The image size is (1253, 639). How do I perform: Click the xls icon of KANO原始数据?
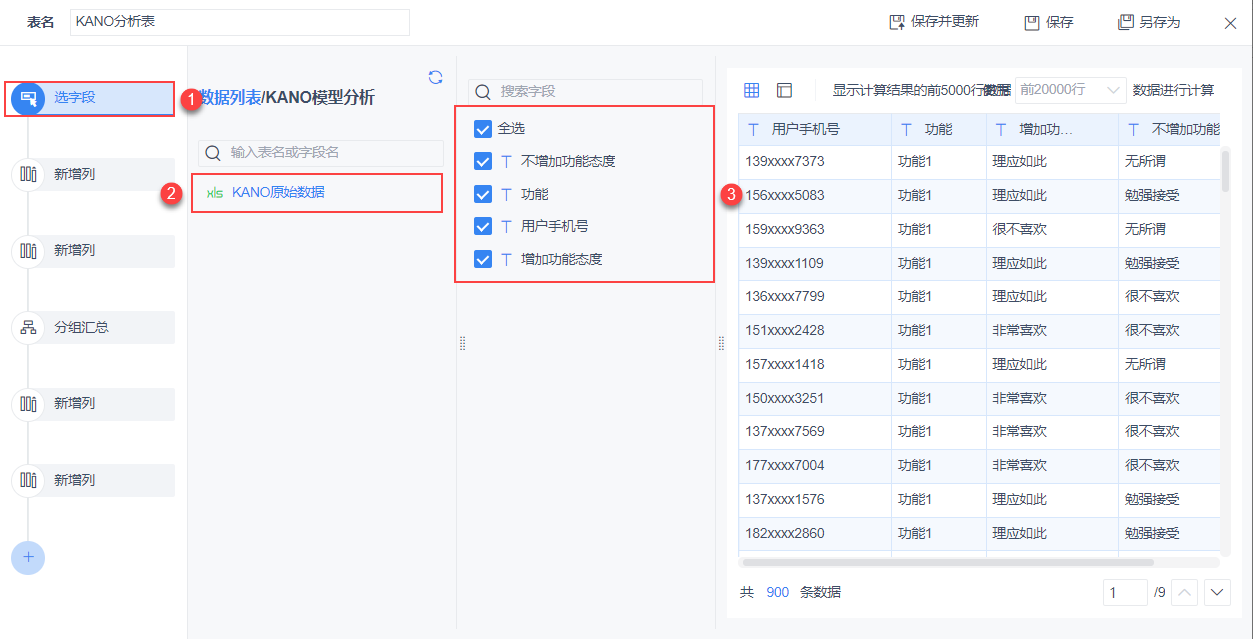tap(215, 193)
